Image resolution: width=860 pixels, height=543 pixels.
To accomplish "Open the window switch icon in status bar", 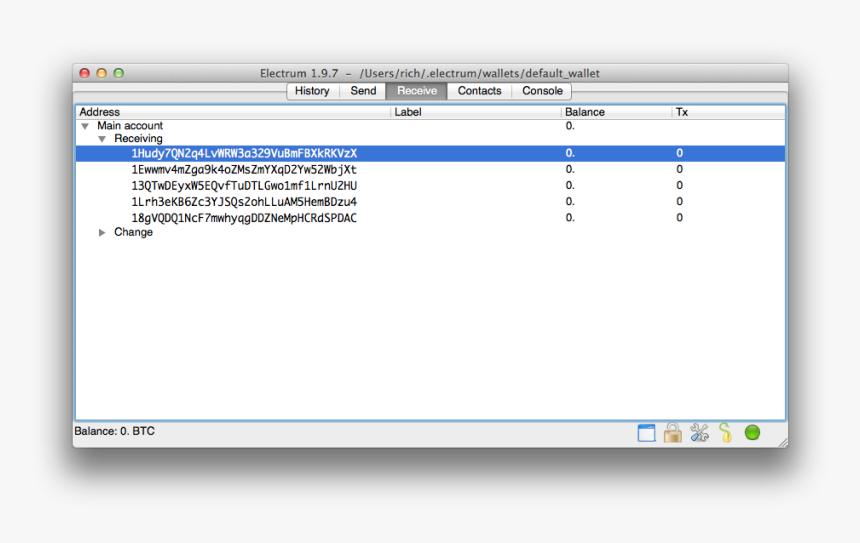I will (646, 433).
